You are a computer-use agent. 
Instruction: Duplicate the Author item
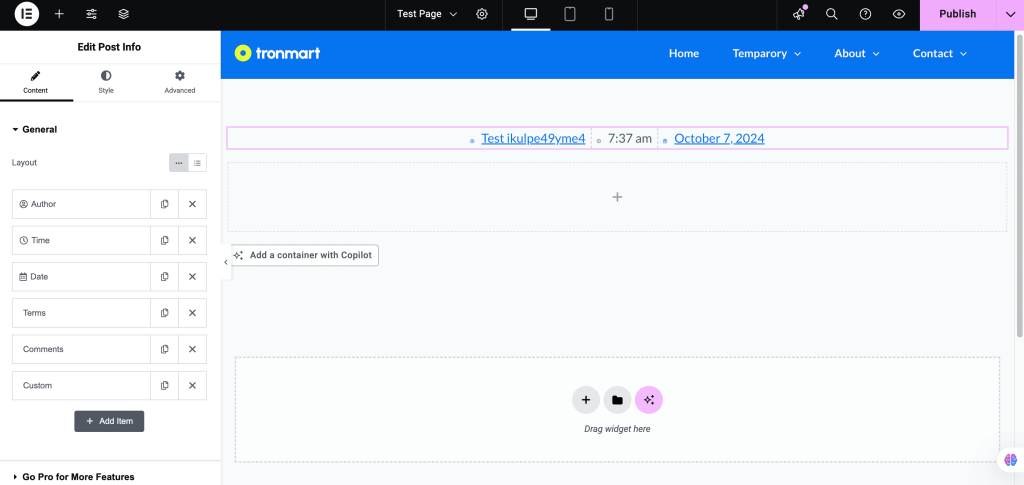[x=164, y=204]
